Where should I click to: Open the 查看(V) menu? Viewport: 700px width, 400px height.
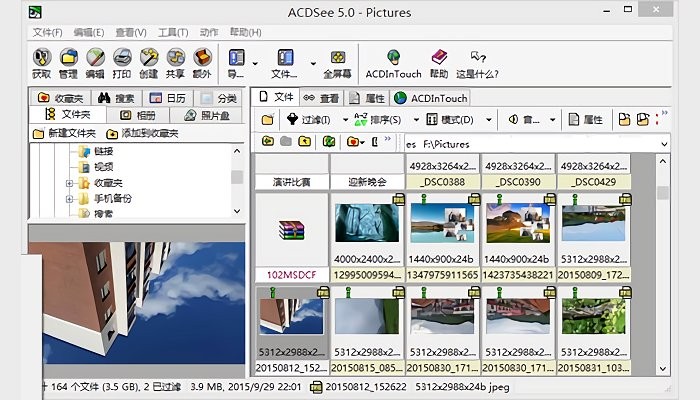pos(131,33)
